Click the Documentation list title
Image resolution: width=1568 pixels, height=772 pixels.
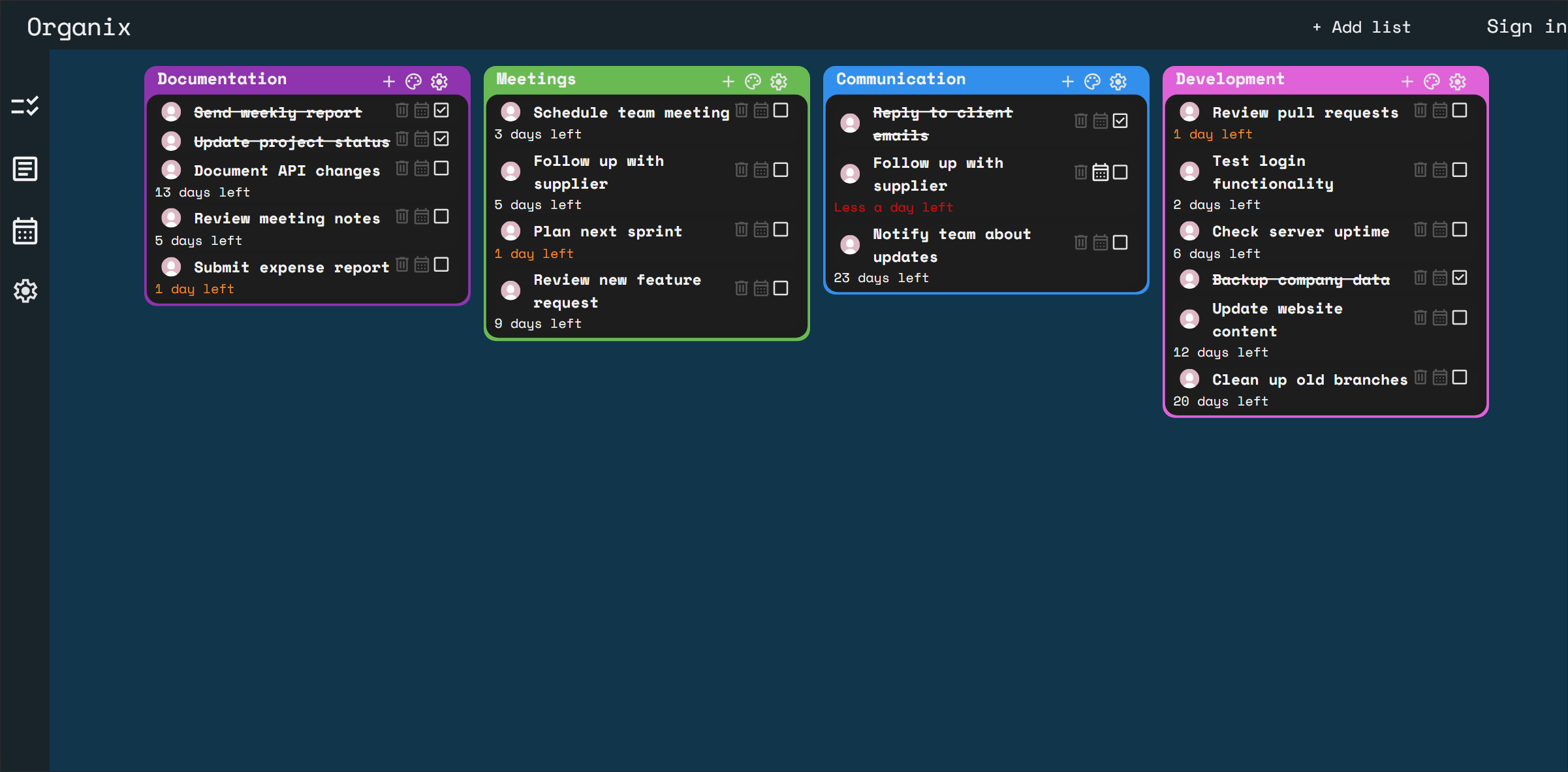click(x=222, y=79)
